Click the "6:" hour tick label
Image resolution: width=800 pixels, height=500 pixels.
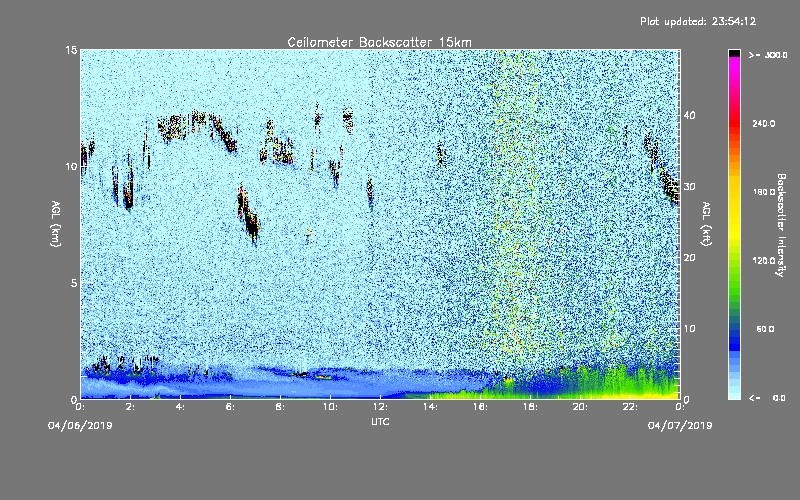click(230, 407)
